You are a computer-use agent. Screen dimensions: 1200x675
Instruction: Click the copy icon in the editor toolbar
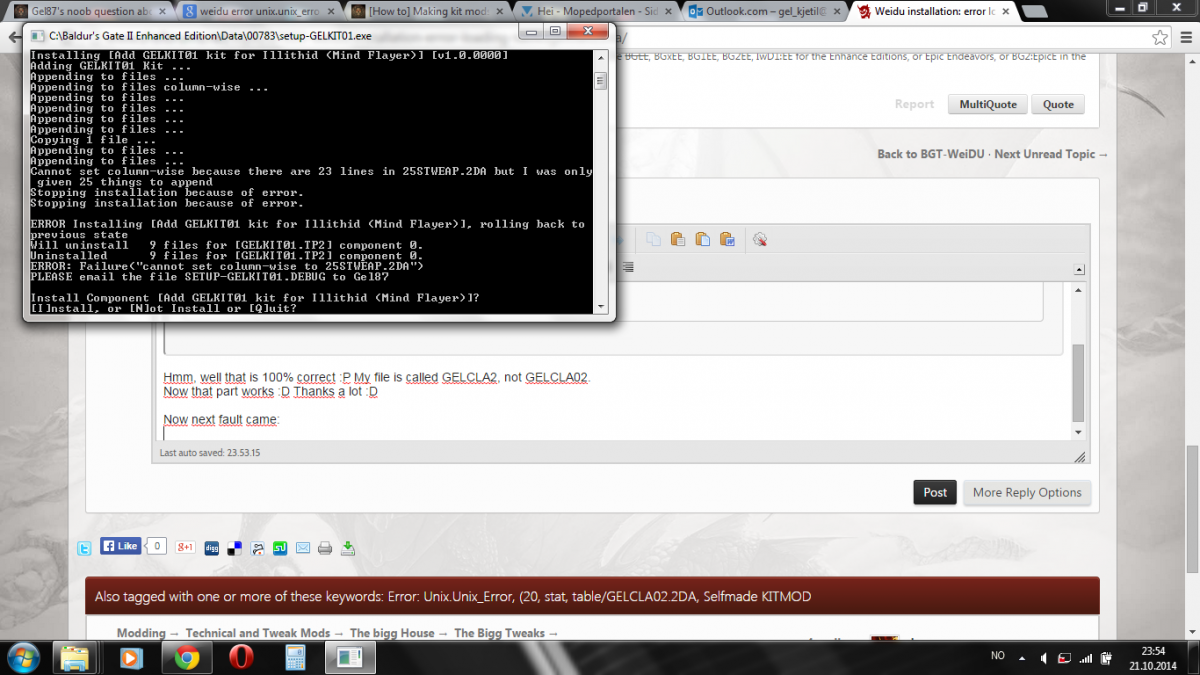click(653, 239)
